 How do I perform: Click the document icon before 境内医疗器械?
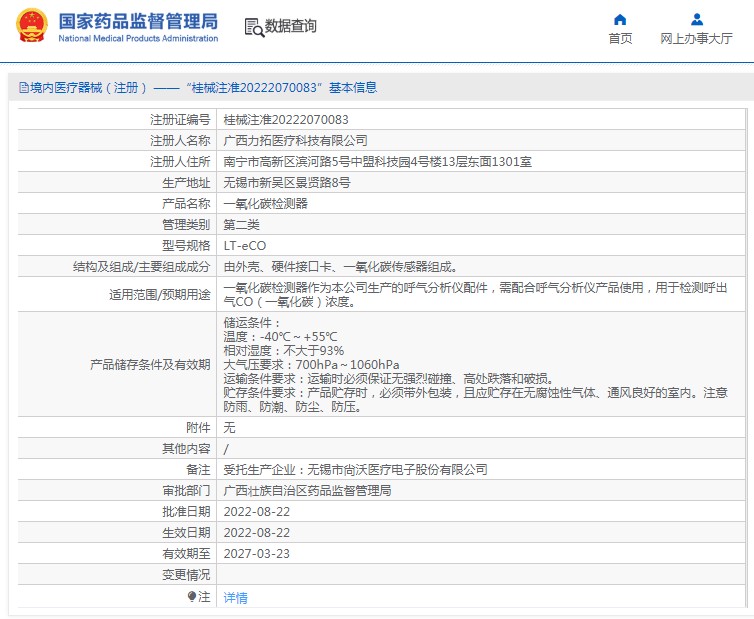click(x=24, y=88)
